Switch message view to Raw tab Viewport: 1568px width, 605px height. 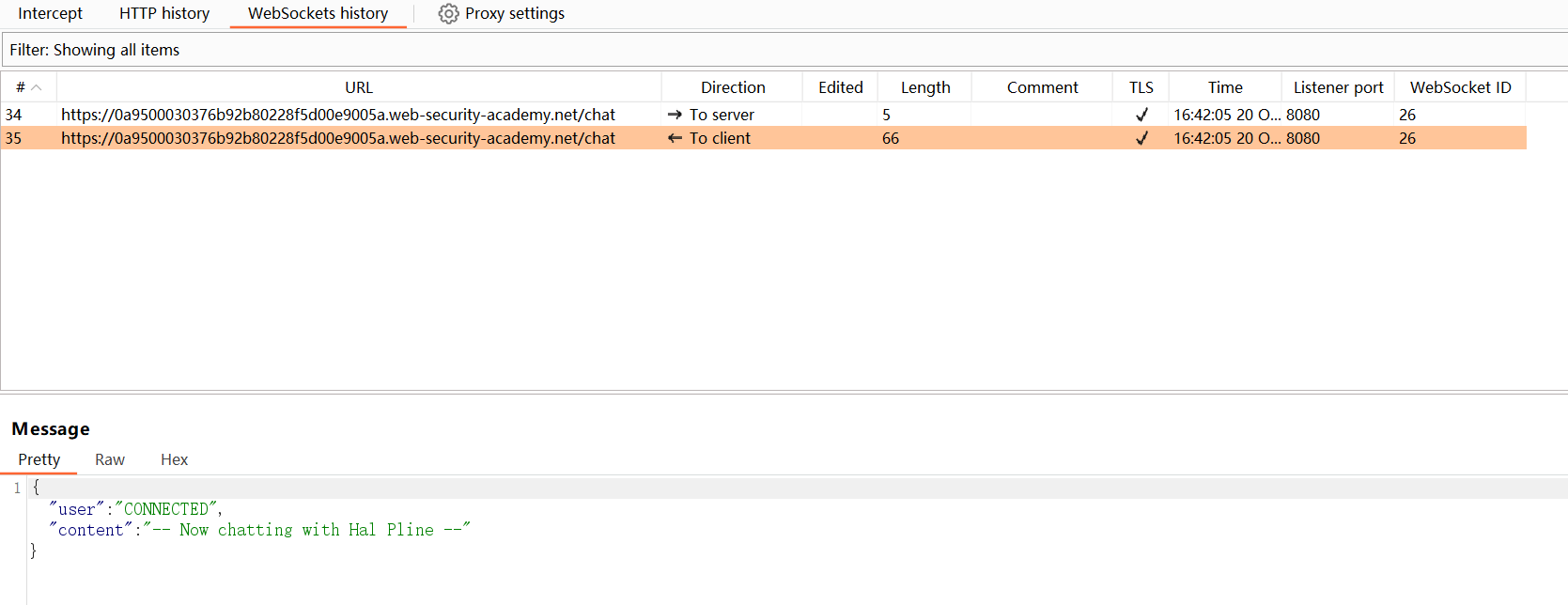(x=110, y=459)
